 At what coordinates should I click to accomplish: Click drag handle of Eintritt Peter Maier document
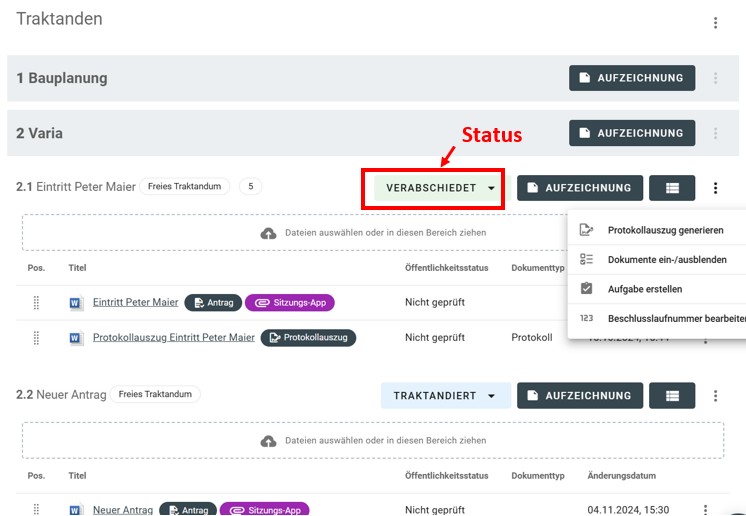[37, 303]
